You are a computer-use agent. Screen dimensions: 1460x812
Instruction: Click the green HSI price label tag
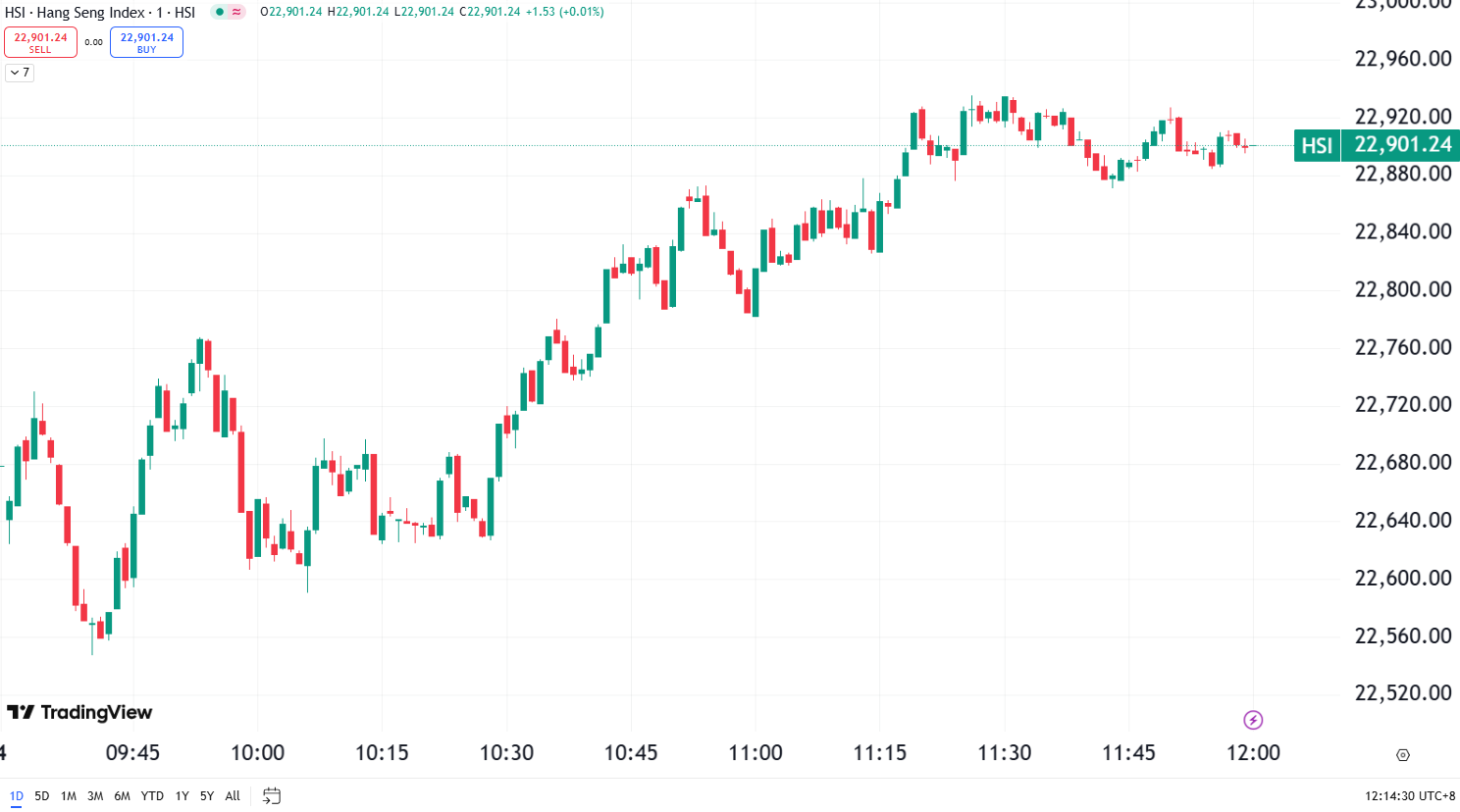(x=1317, y=145)
